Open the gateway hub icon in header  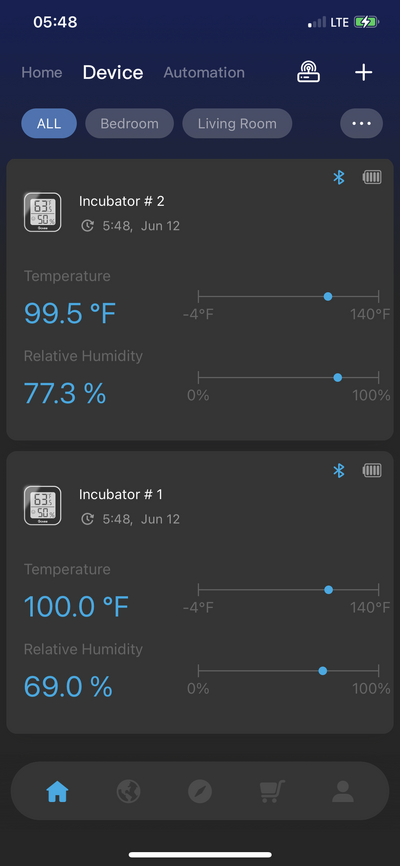click(309, 72)
